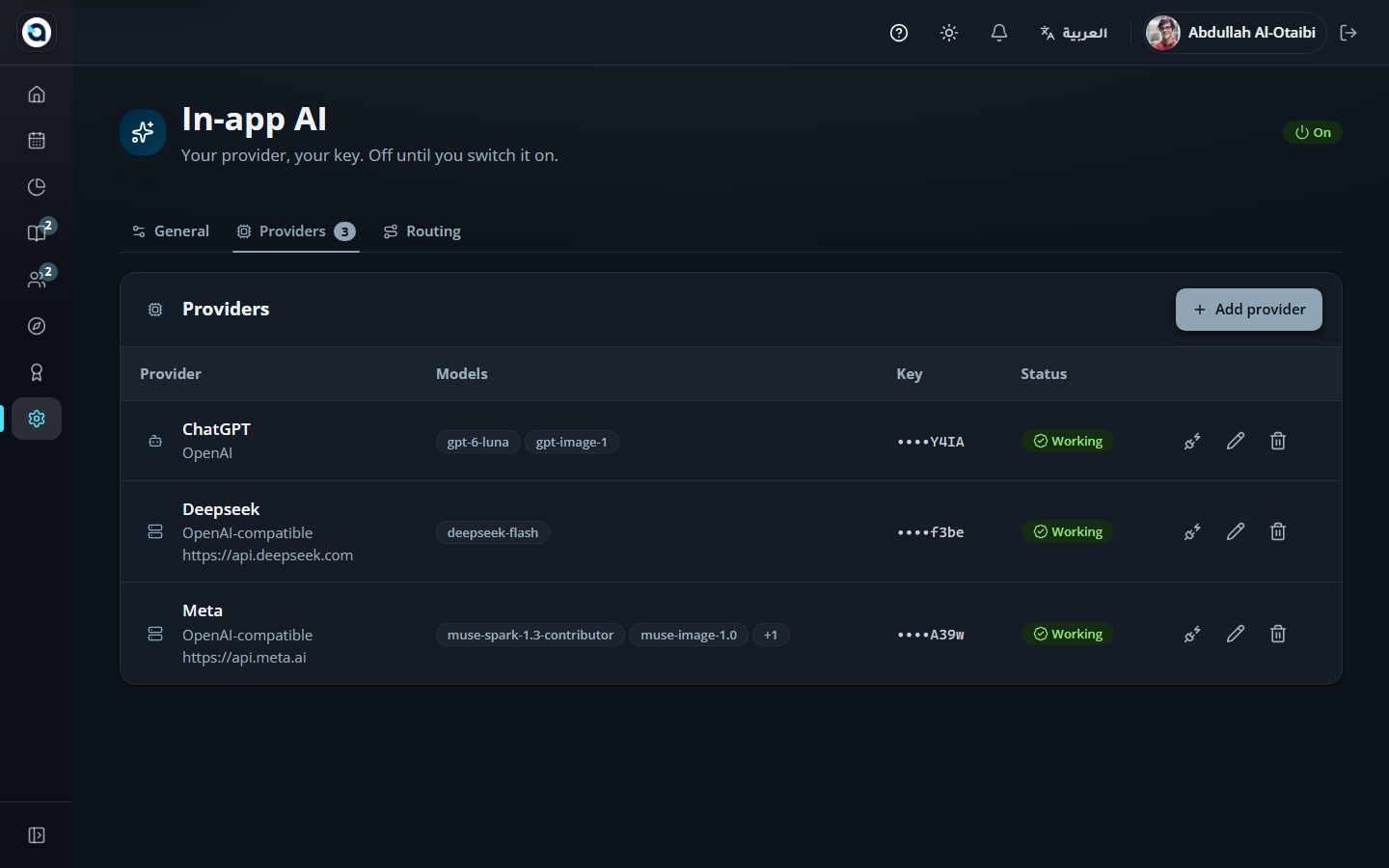This screenshot has width=1389, height=868.
Task: Open the notifications bell
Action: click(x=999, y=33)
